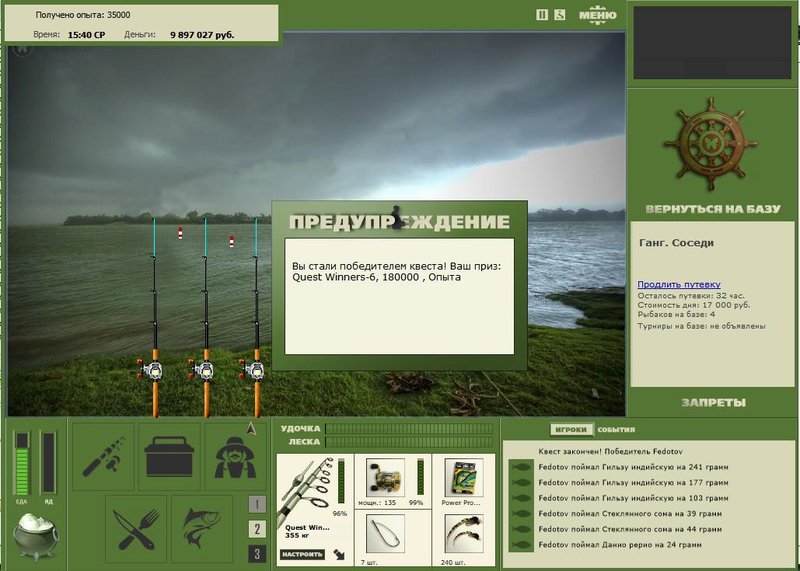Open the fish catch icon

coord(202,529)
